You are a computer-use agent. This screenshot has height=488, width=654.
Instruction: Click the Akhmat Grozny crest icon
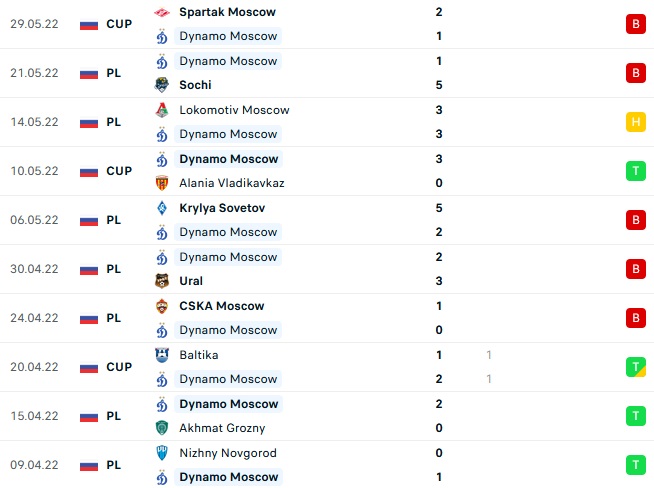click(x=162, y=428)
